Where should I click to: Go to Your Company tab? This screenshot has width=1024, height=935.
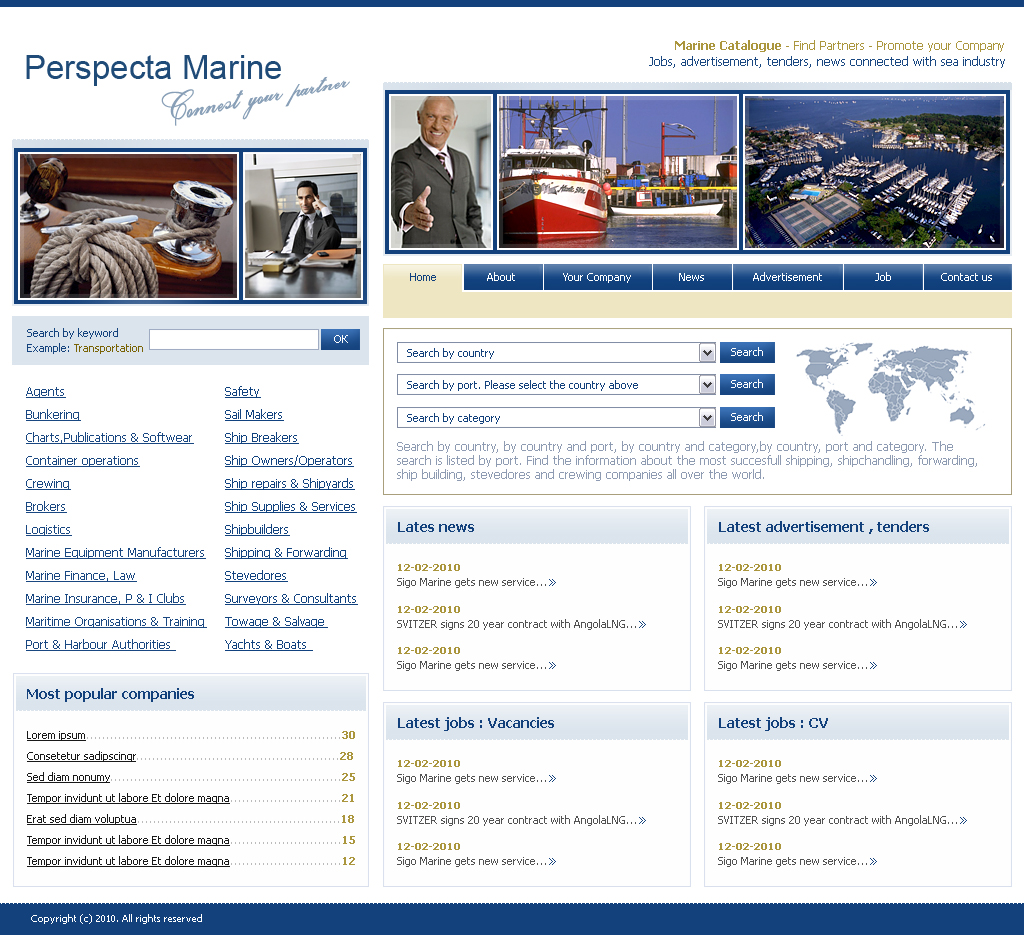[x=597, y=277]
